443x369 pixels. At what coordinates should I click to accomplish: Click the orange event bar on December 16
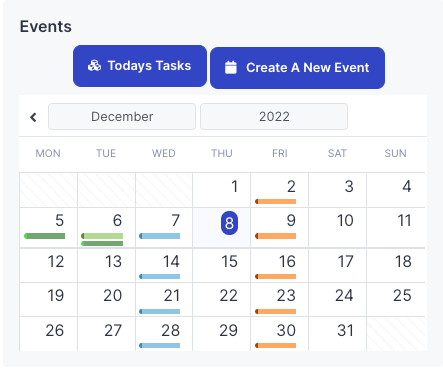coord(276,276)
